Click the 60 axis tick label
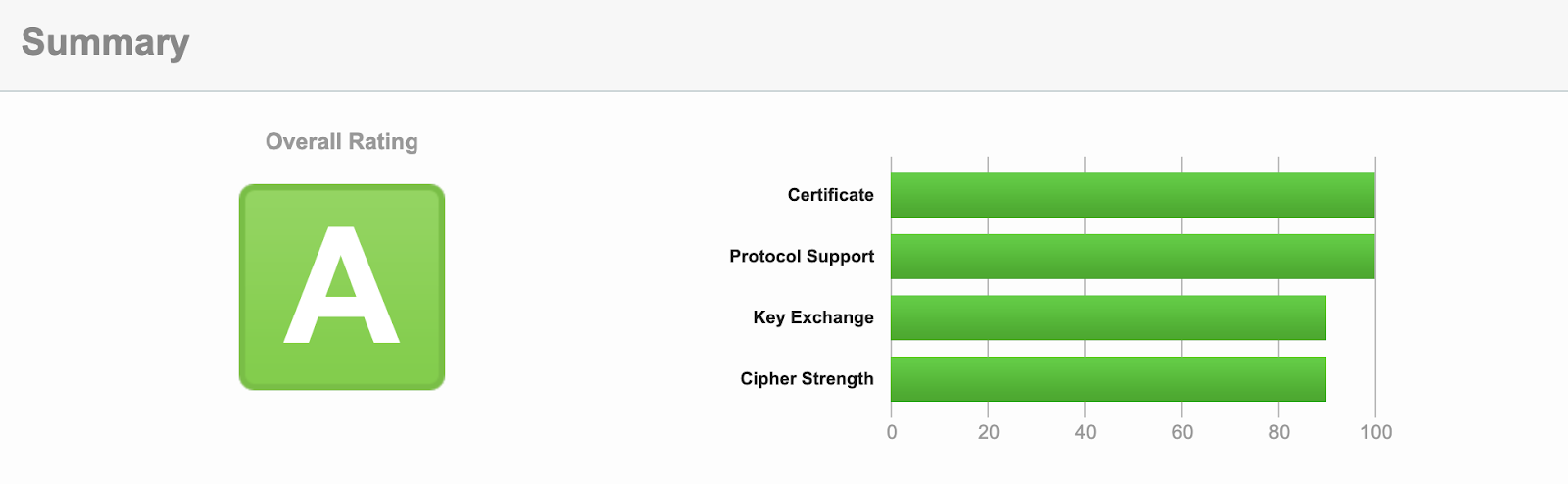The height and width of the screenshot is (484, 1568). [1182, 432]
